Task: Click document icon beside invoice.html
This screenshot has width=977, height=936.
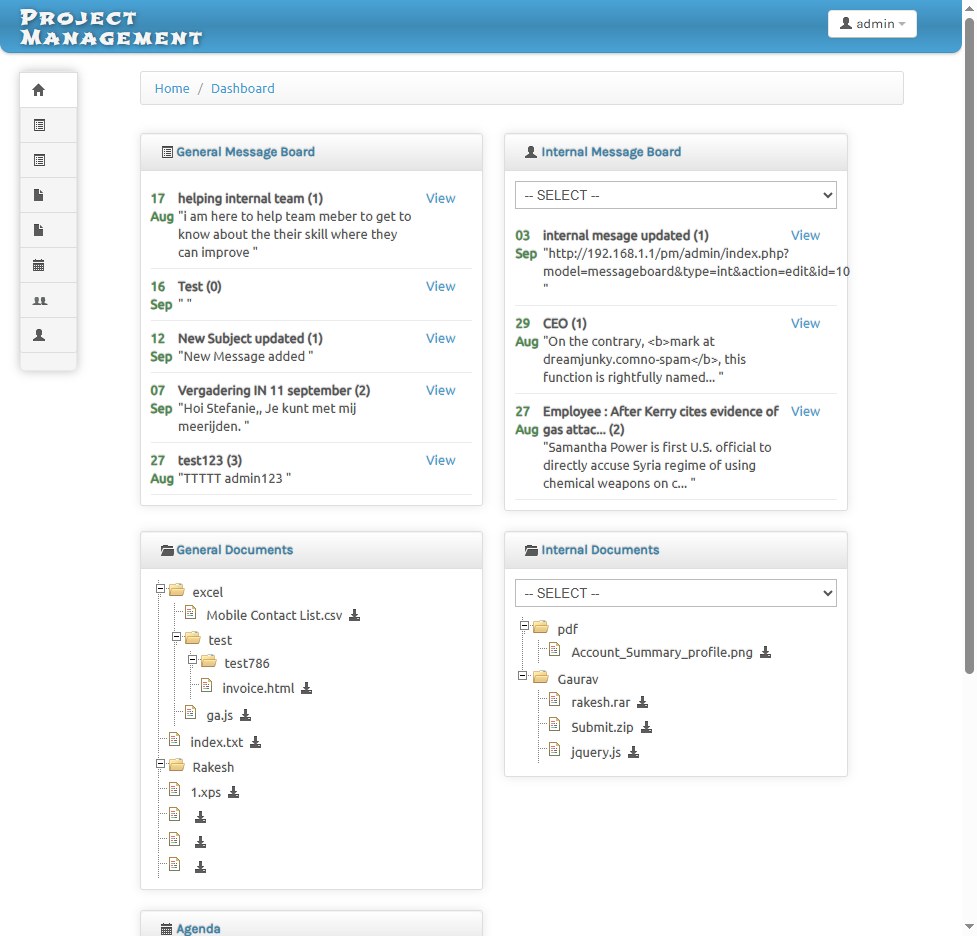Action: click(206, 686)
